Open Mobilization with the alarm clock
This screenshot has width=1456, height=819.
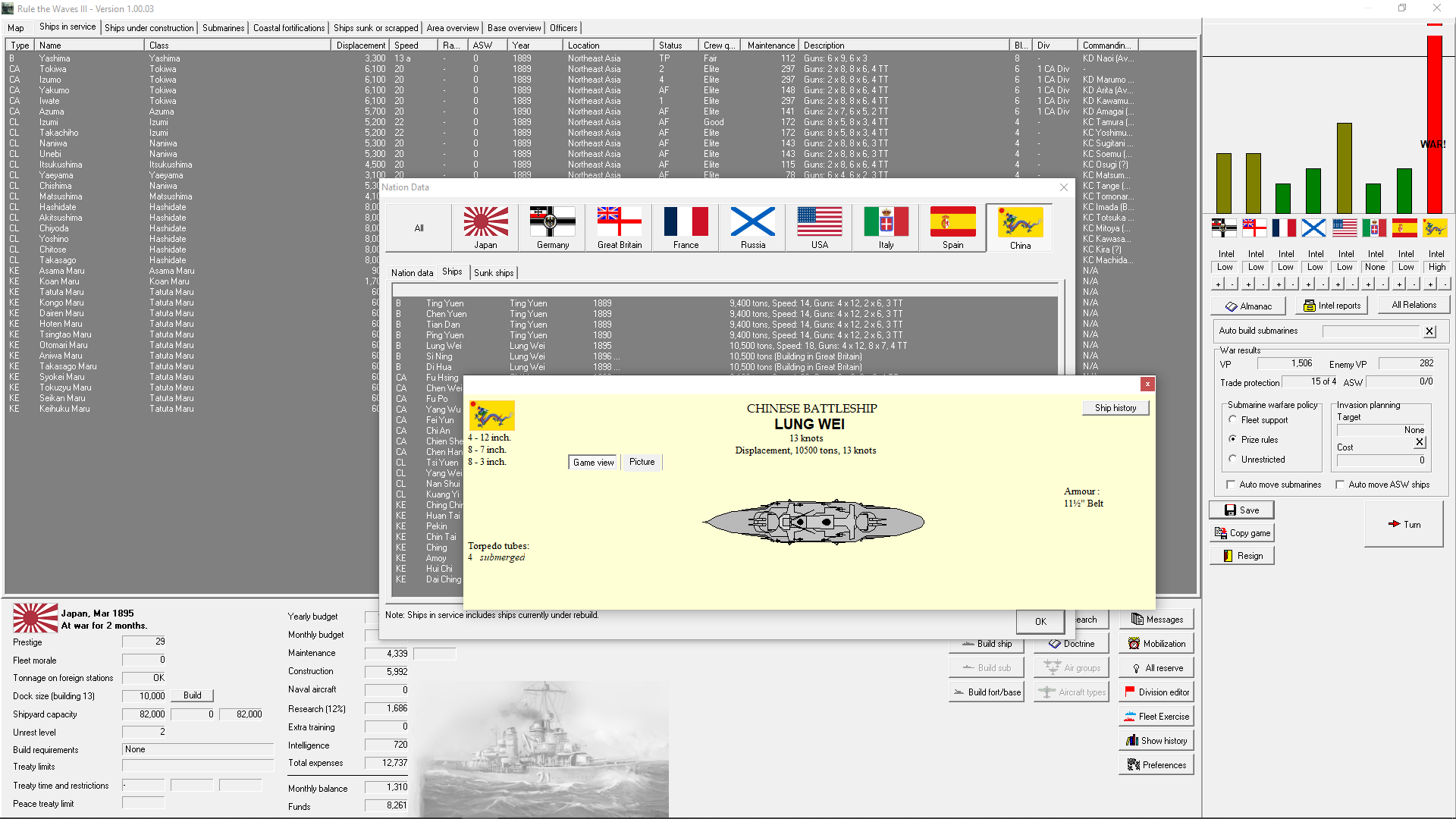pyautogui.click(x=1156, y=644)
